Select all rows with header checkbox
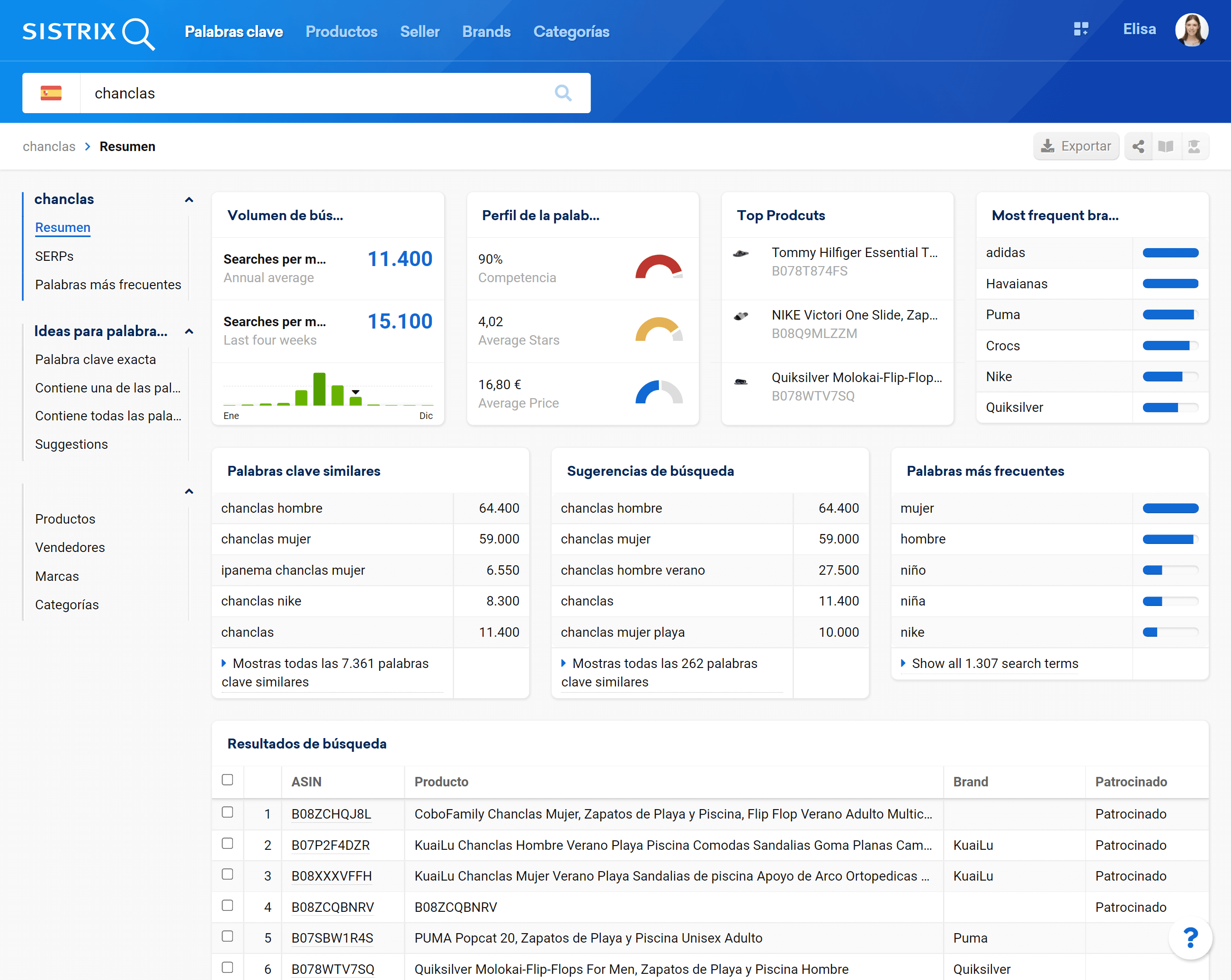Viewport: 1231px width, 980px height. coord(227,780)
